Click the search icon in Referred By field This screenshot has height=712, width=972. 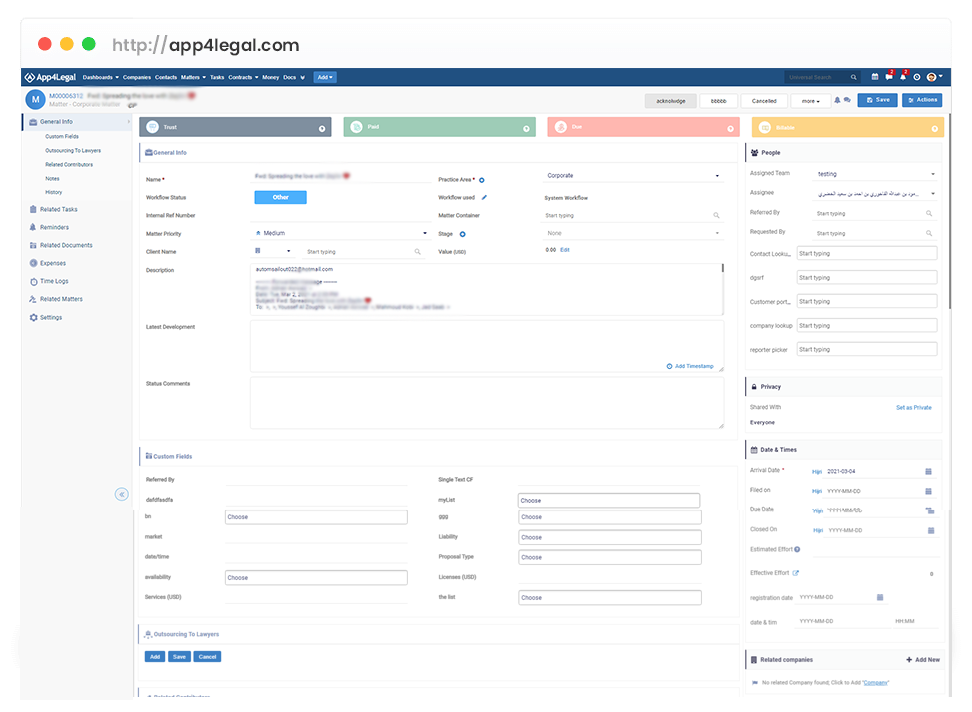coord(929,213)
